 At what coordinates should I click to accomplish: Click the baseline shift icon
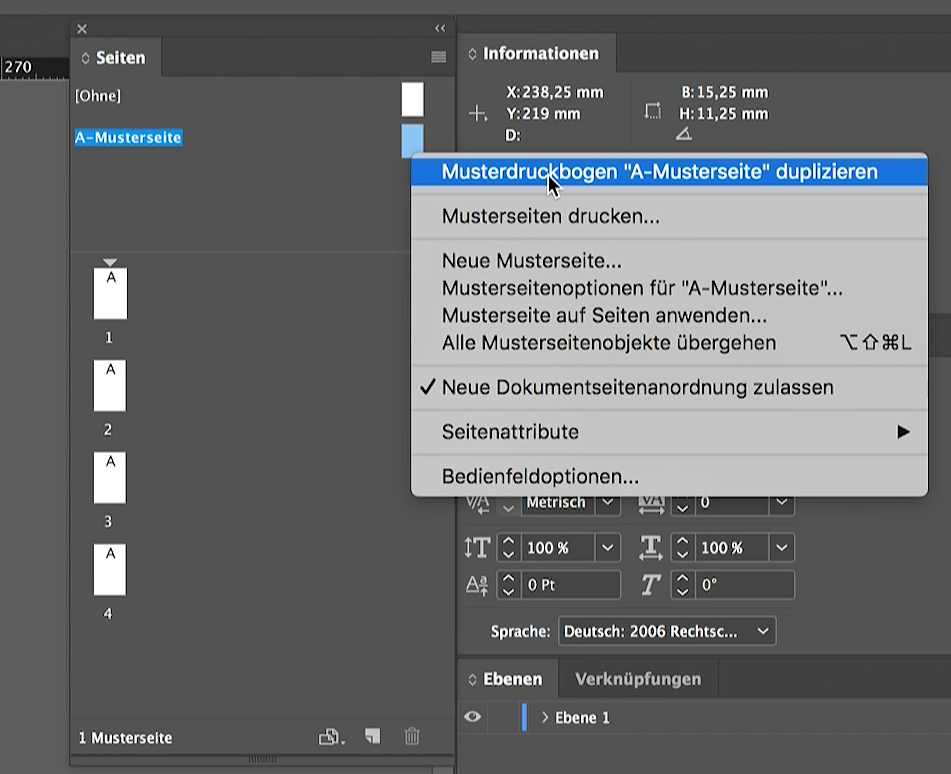[477, 585]
